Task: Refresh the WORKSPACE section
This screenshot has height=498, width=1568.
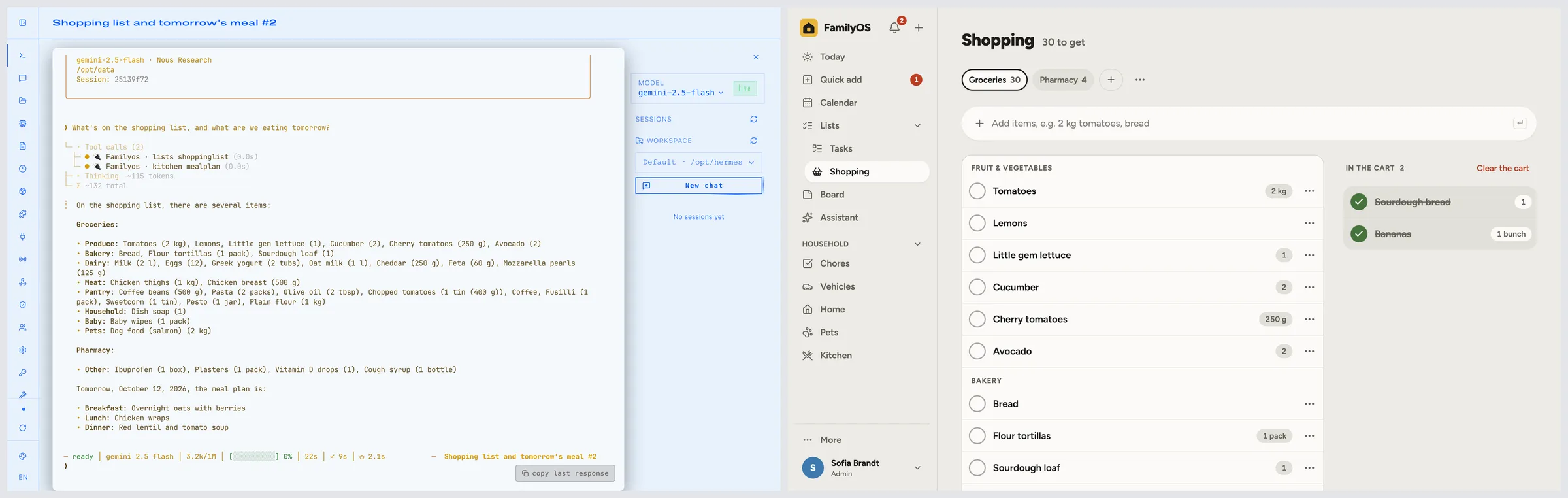Action: [754, 141]
